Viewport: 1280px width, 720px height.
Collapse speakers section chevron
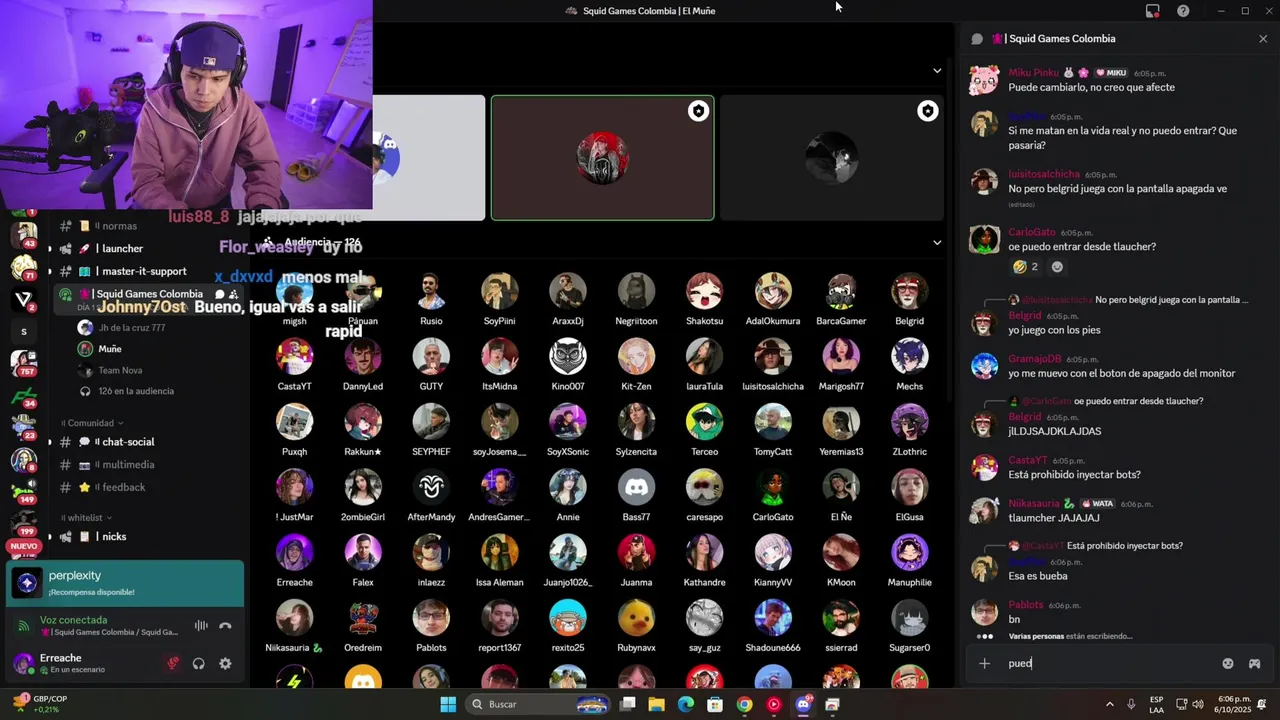click(x=937, y=71)
